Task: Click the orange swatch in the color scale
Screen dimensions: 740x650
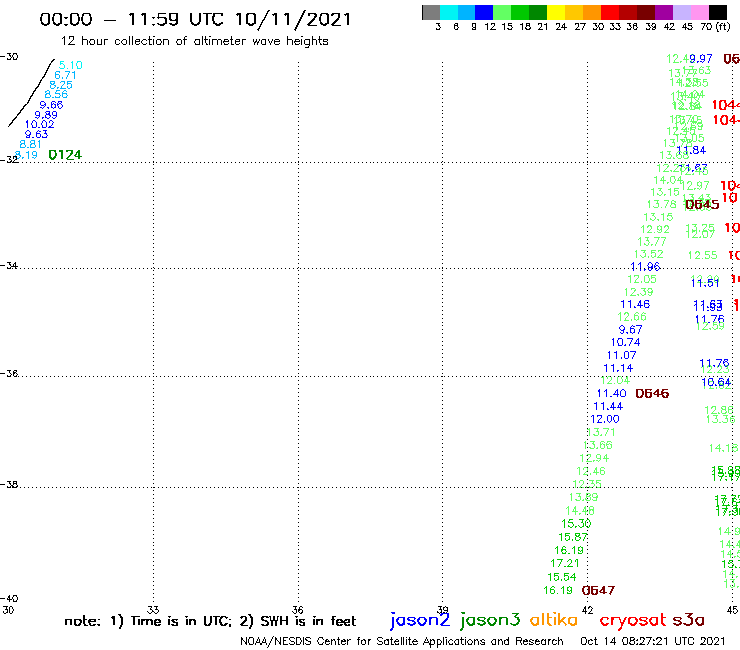Action: 592,12
